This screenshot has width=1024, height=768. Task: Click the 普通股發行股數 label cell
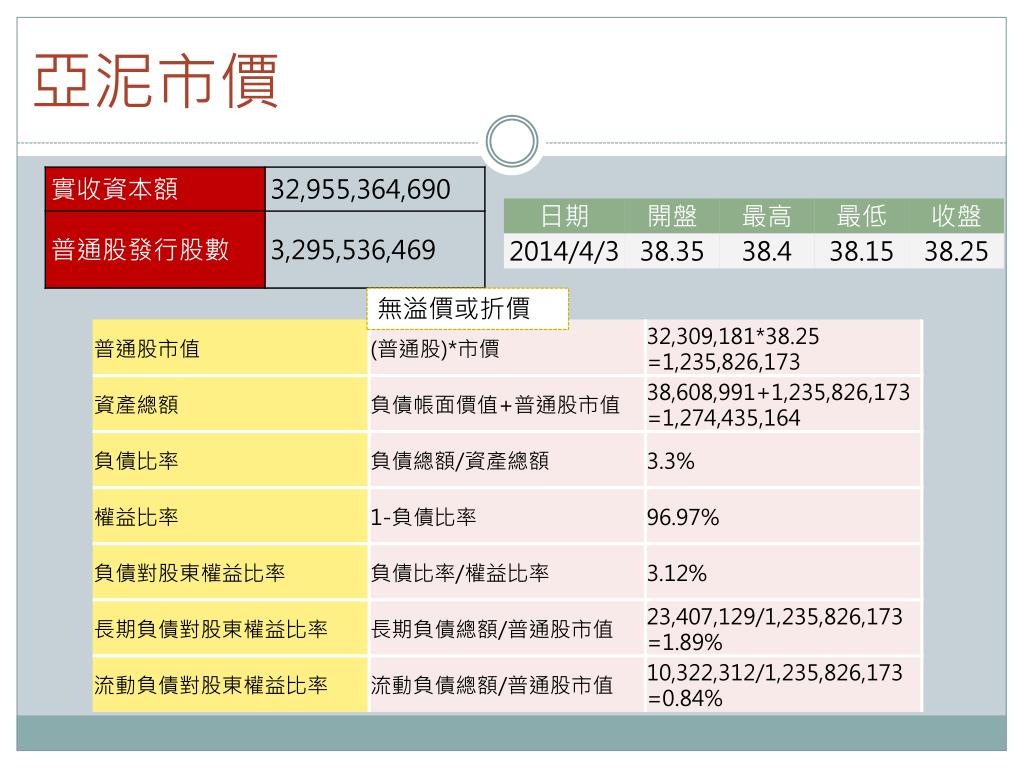point(155,249)
